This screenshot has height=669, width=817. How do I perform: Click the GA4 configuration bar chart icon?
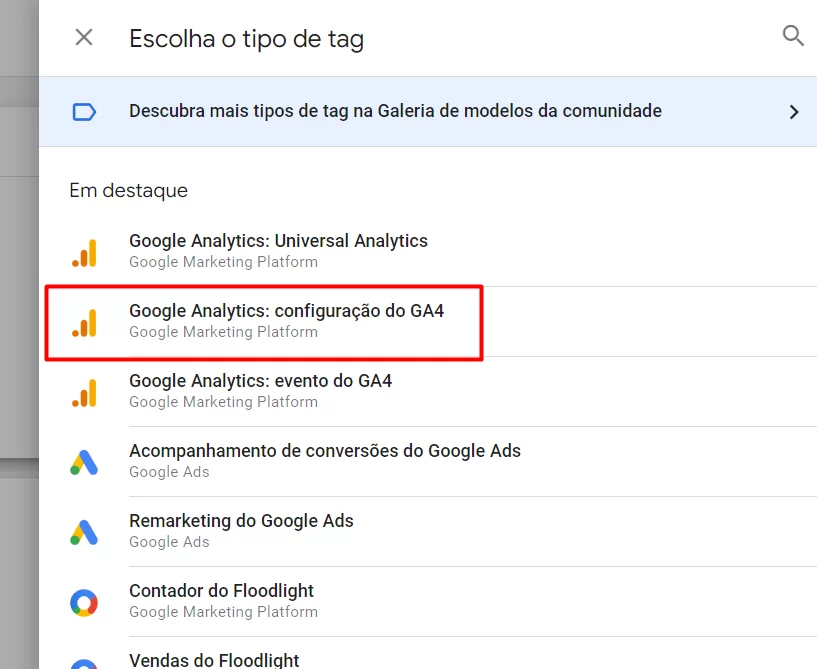point(84,323)
